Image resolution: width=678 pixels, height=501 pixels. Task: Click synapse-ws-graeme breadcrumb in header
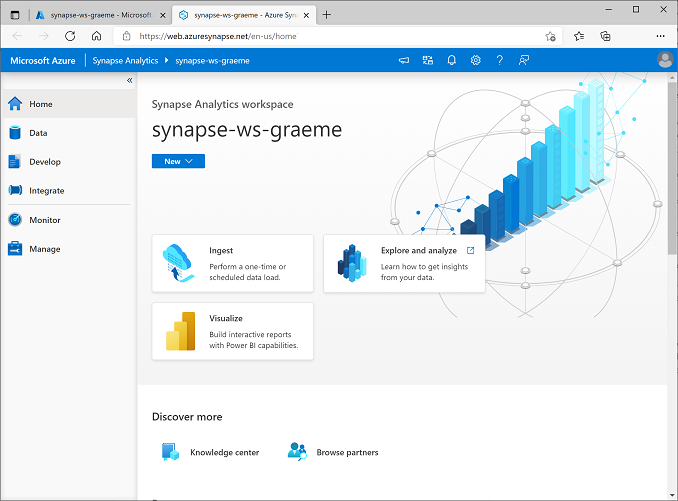point(212,61)
